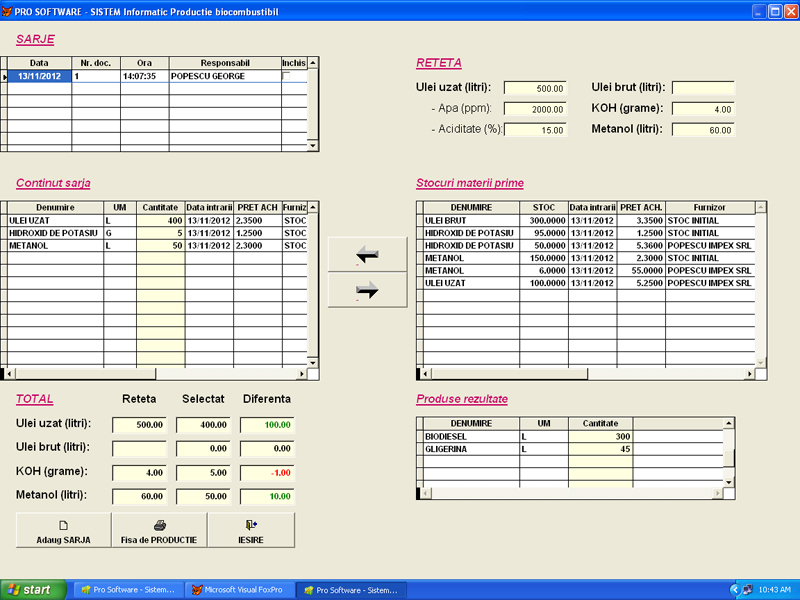Click the 14:07:35 time cell
800x600 pixels.
(145, 76)
